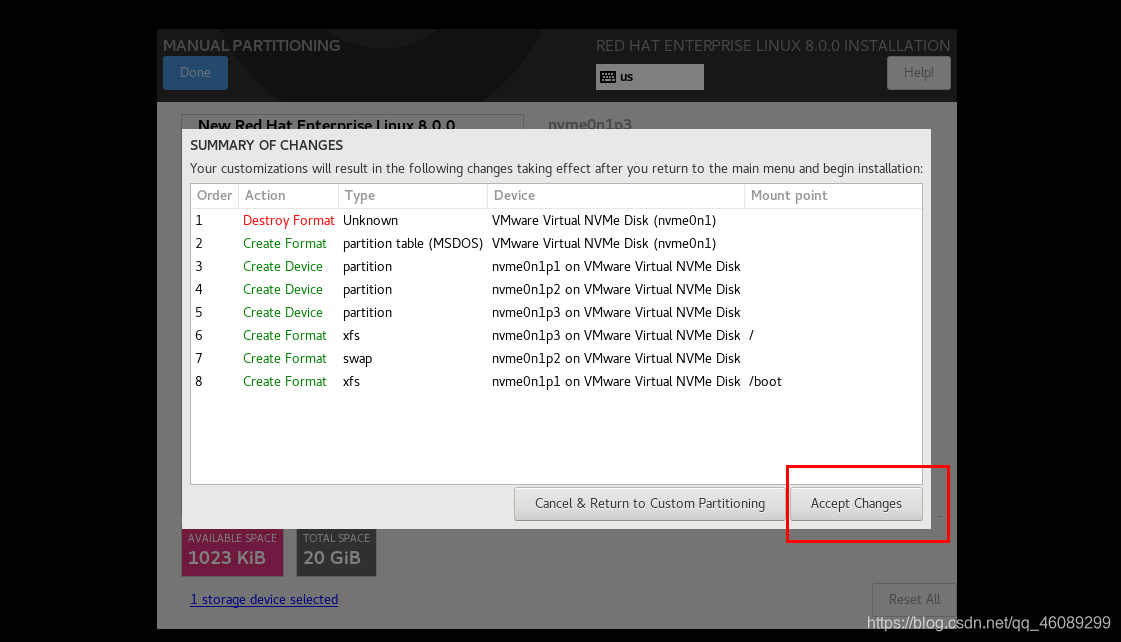Image resolution: width=1121 pixels, height=642 pixels.
Task: Click the row 6 xfs type cell
Action: 351,335
